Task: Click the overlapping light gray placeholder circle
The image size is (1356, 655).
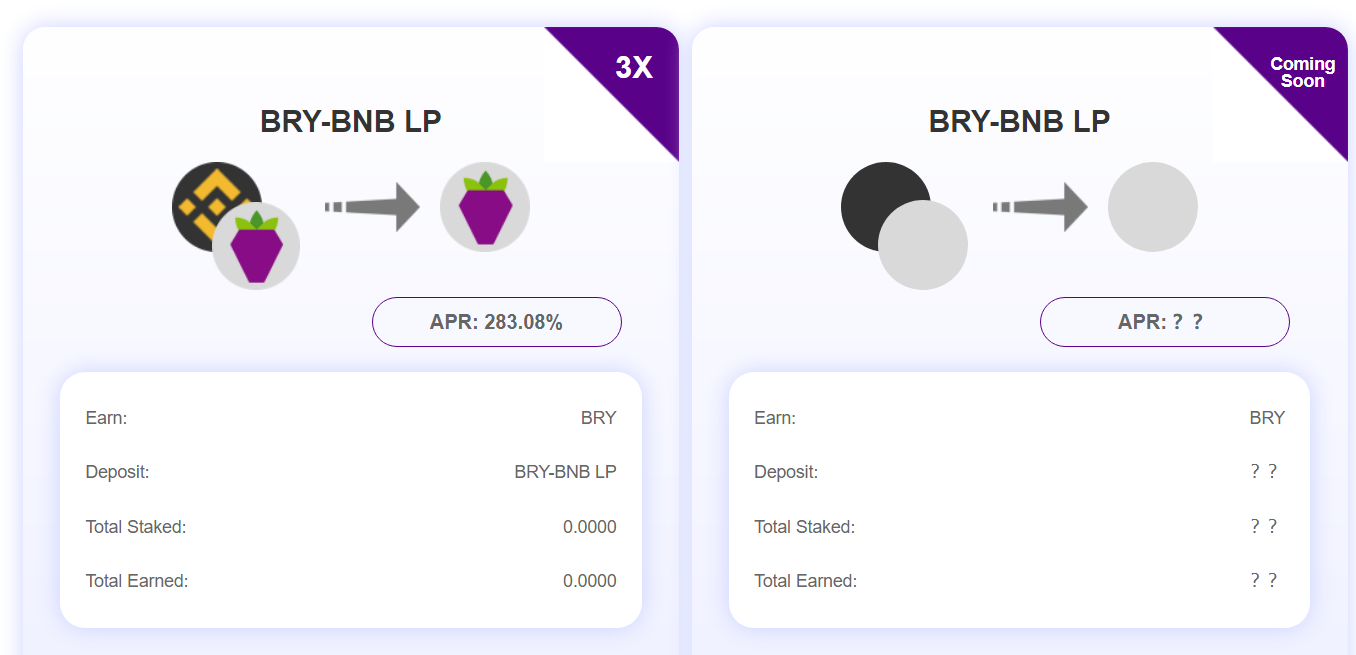Action: coord(923,245)
